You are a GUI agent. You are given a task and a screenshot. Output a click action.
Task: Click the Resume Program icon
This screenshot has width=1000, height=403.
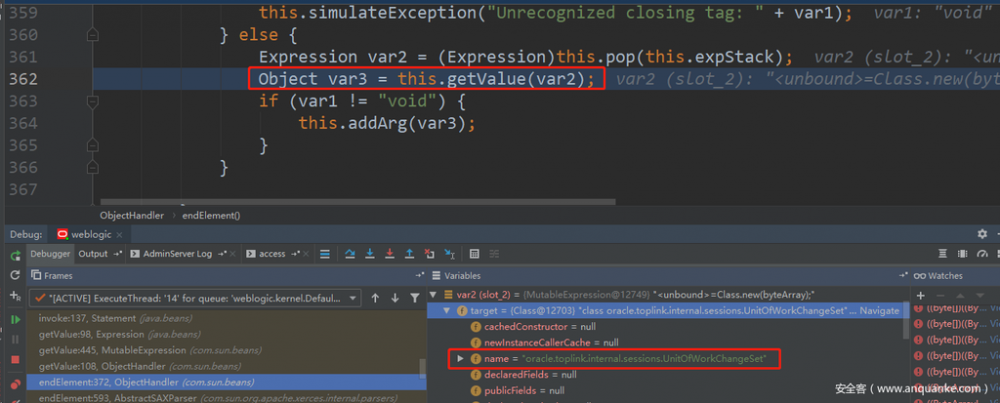click(15, 319)
